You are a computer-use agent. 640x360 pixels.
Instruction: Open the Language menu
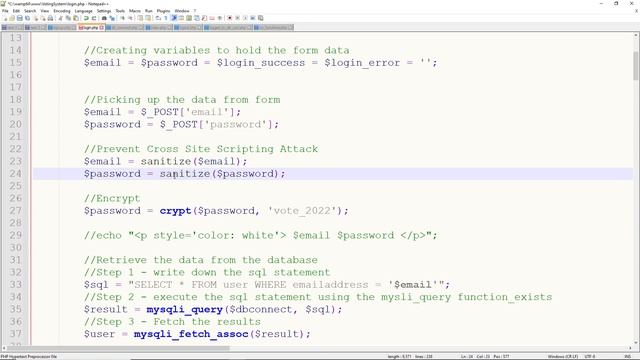(83, 11)
